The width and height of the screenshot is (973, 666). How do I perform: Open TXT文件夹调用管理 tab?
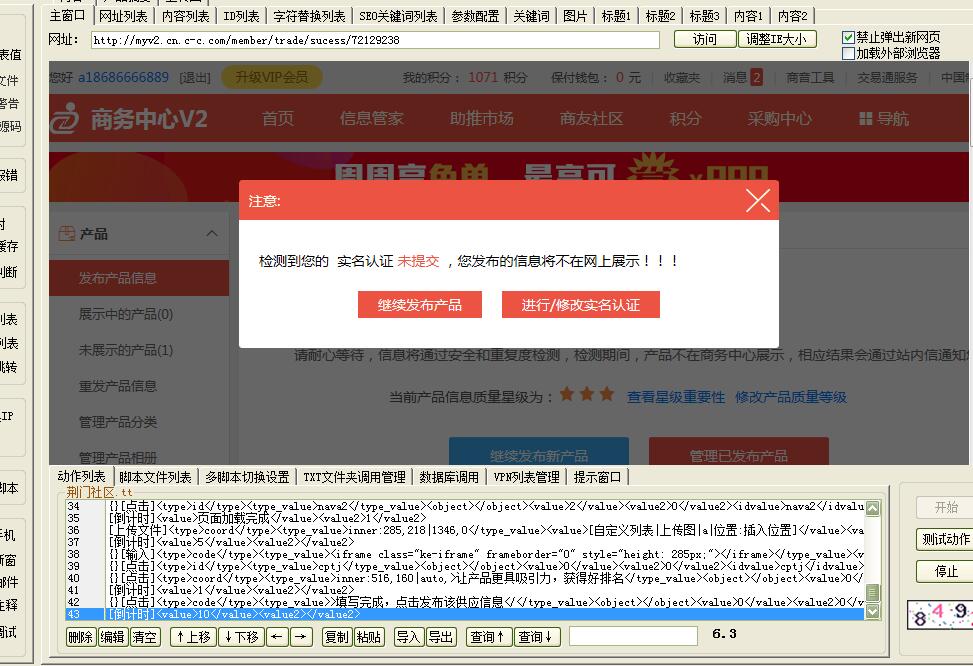coord(354,477)
